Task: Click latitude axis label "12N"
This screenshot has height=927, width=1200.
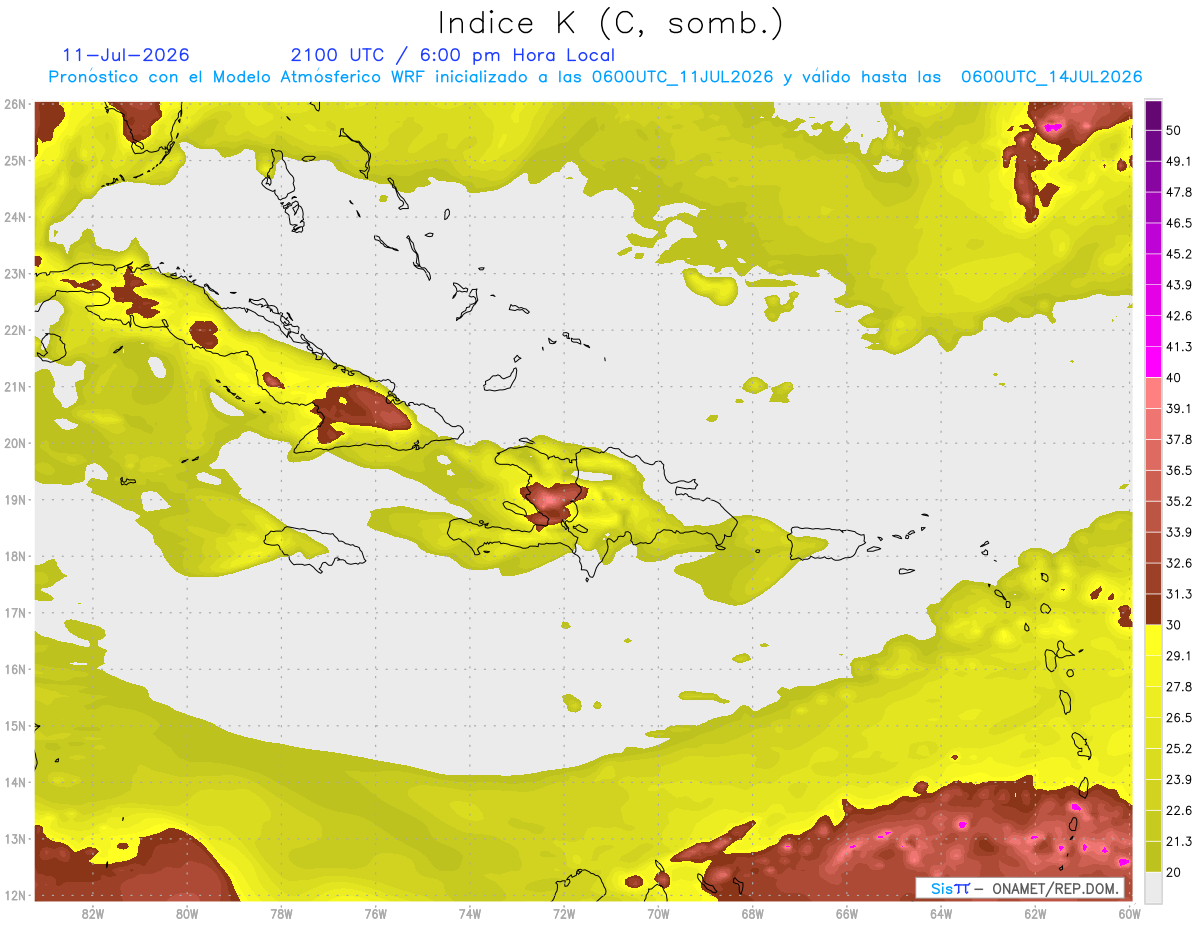Action: (14, 895)
